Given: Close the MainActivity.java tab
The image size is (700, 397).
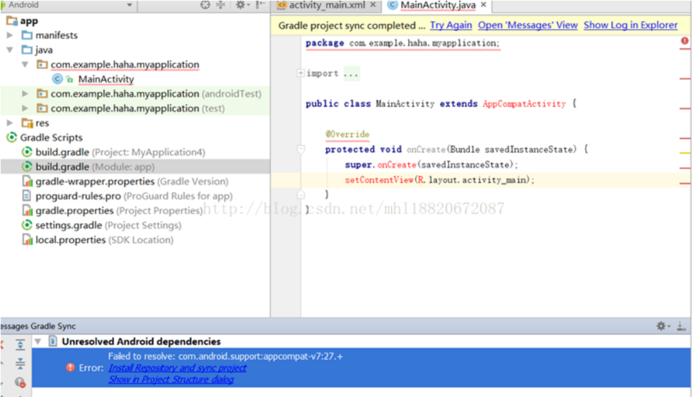Looking at the screenshot, I should pyautogui.click(x=483, y=5).
